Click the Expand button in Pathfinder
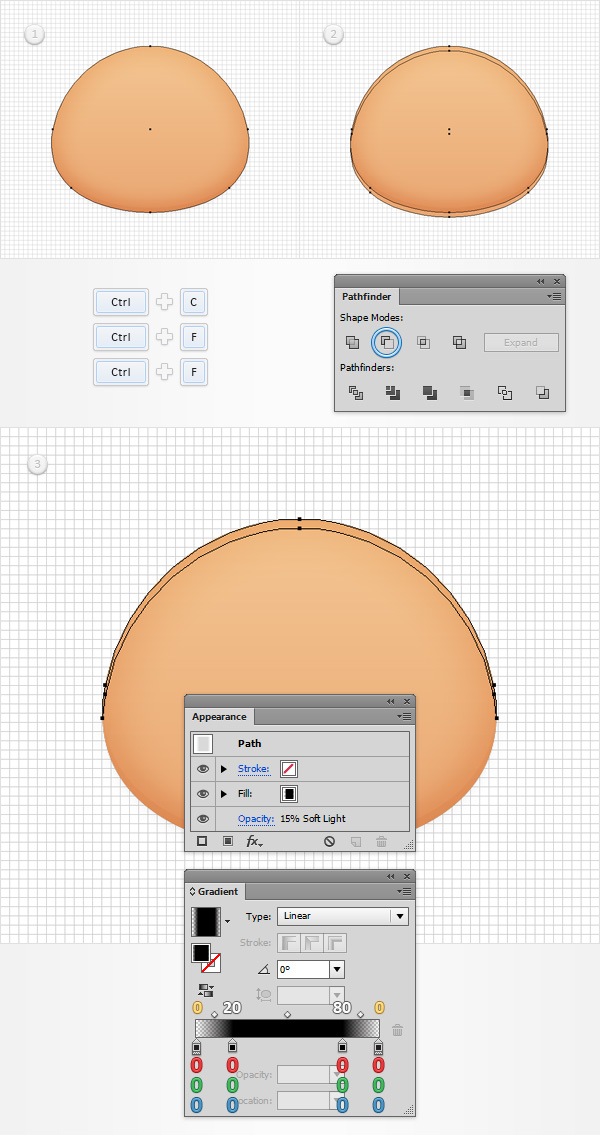The image size is (600, 1135). pos(521,342)
